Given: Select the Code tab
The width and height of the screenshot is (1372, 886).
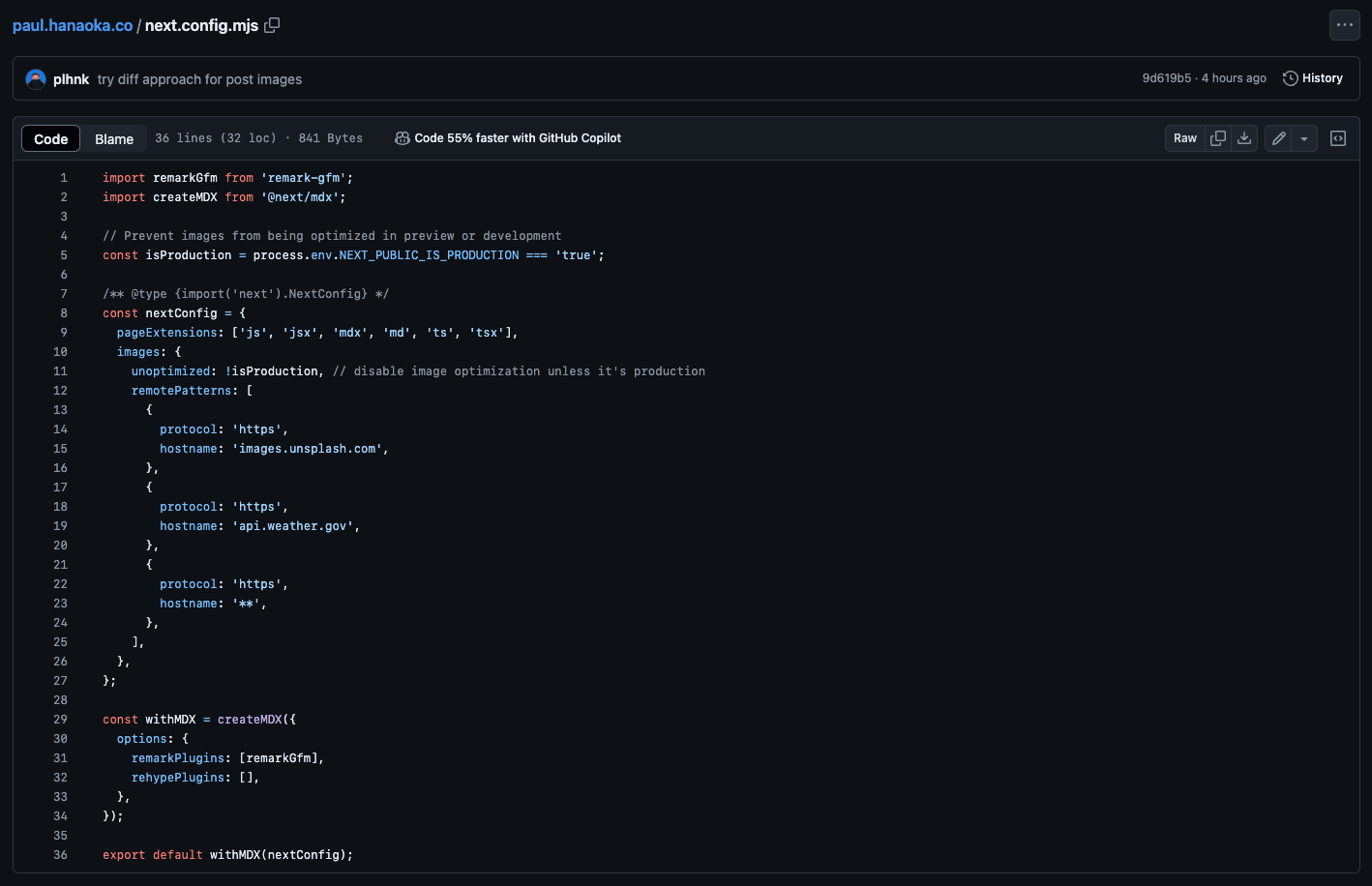Looking at the screenshot, I should (x=50, y=138).
